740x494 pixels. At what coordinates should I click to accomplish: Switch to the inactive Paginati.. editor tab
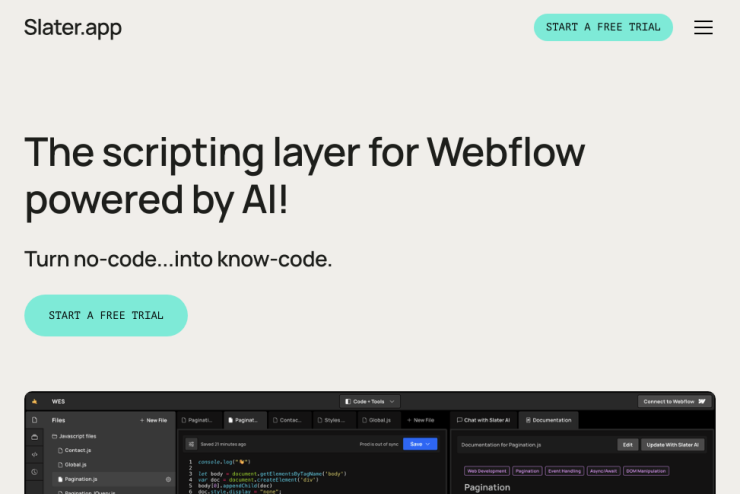198,420
